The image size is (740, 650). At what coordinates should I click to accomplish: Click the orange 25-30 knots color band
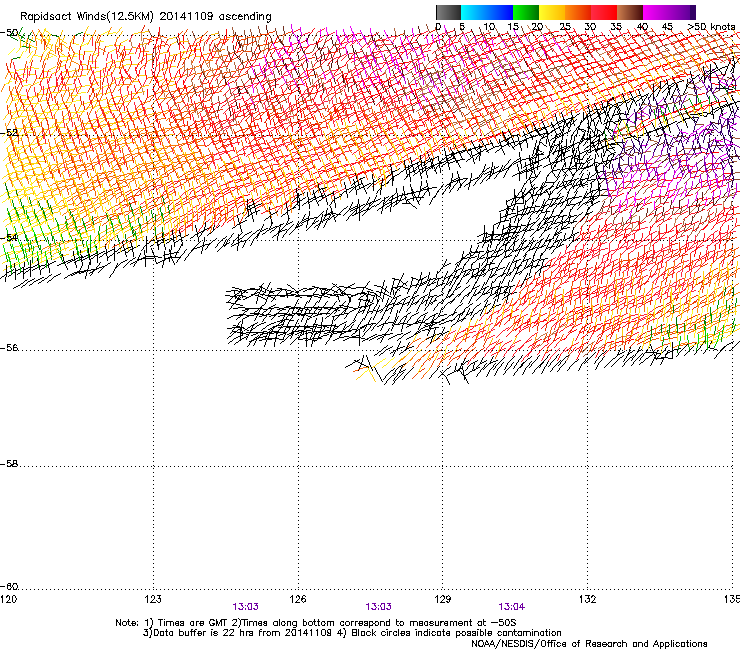(x=578, y=12)
